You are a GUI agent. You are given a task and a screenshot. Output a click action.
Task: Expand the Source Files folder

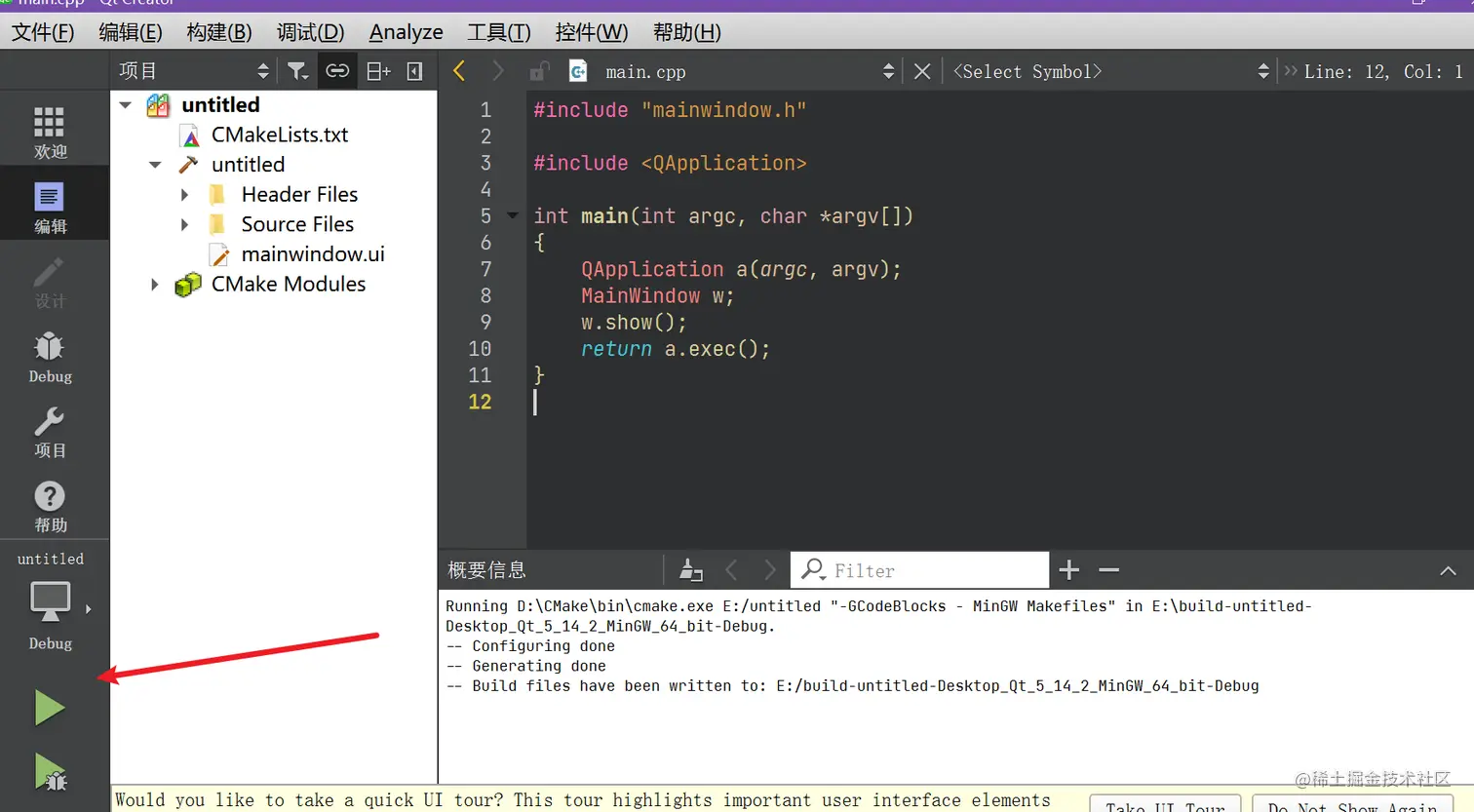[184, 225]
